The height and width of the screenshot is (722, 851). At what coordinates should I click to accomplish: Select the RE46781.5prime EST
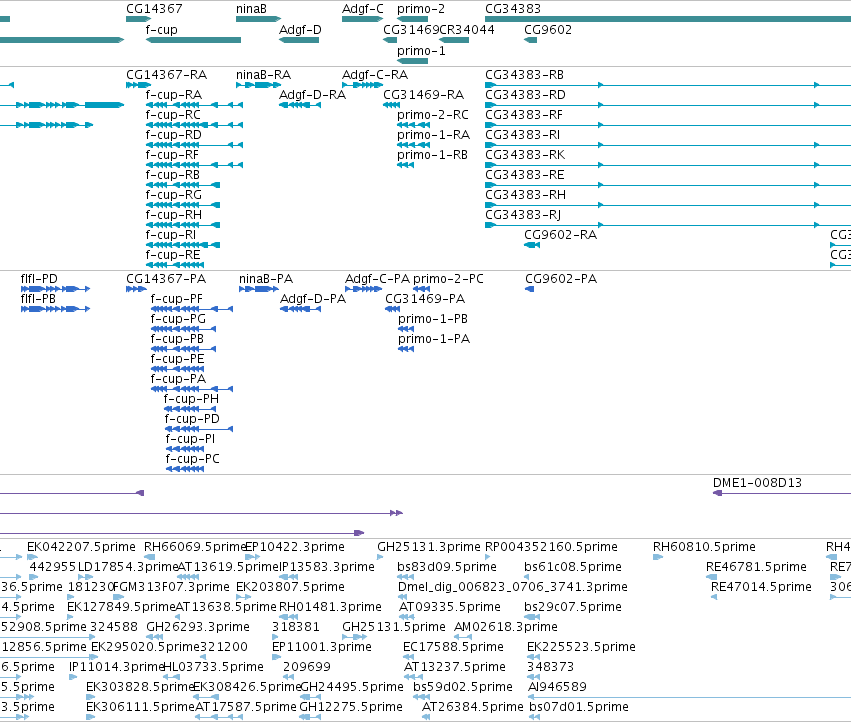(x=712, y=577)
